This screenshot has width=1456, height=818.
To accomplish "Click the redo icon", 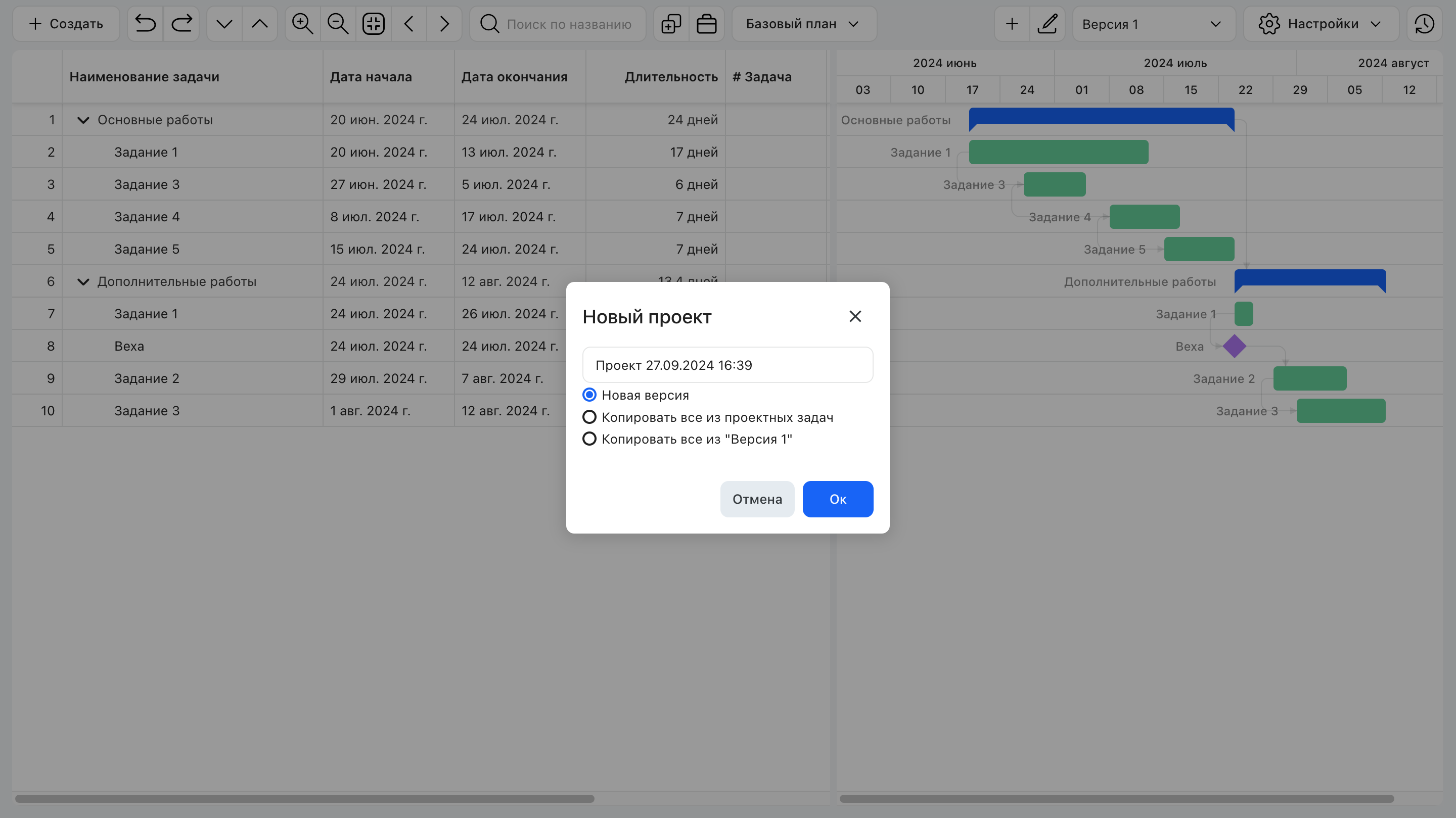I will 181,24.
